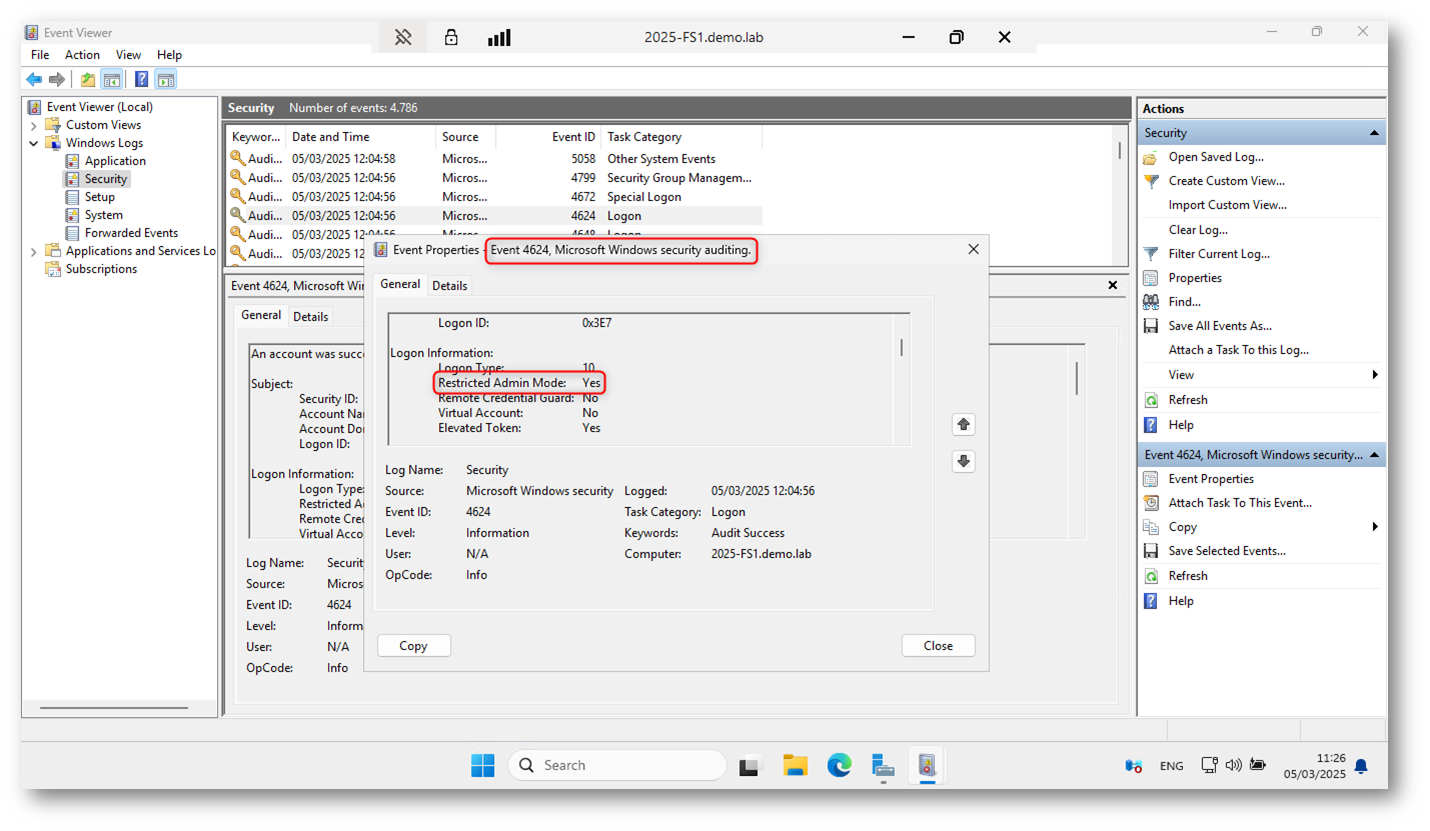Open Task View on the taskbar
1430x831 pixels.
pyautogui.click(x=751, y=766)
